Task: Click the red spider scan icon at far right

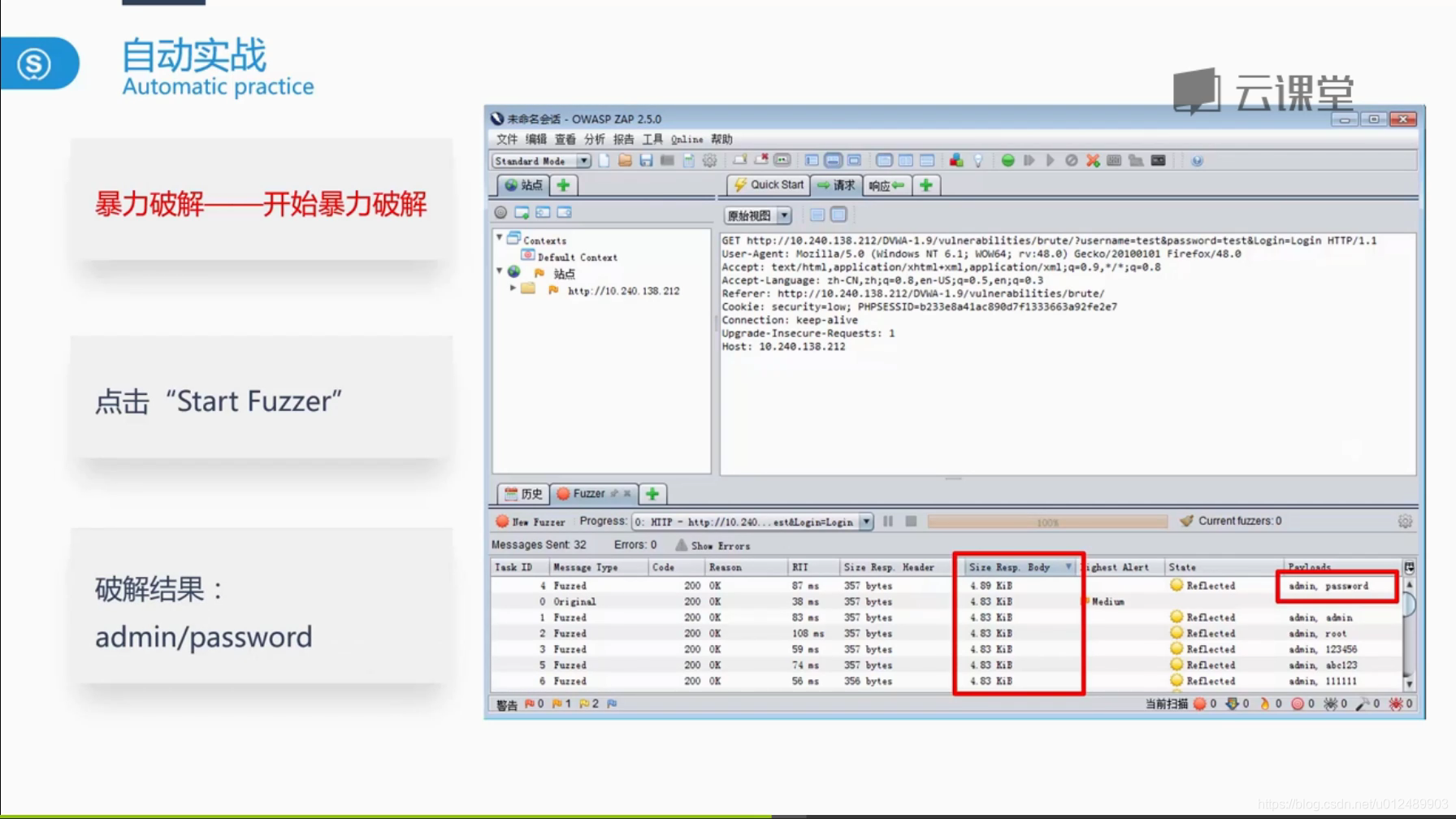Action: pos(1396,704)
